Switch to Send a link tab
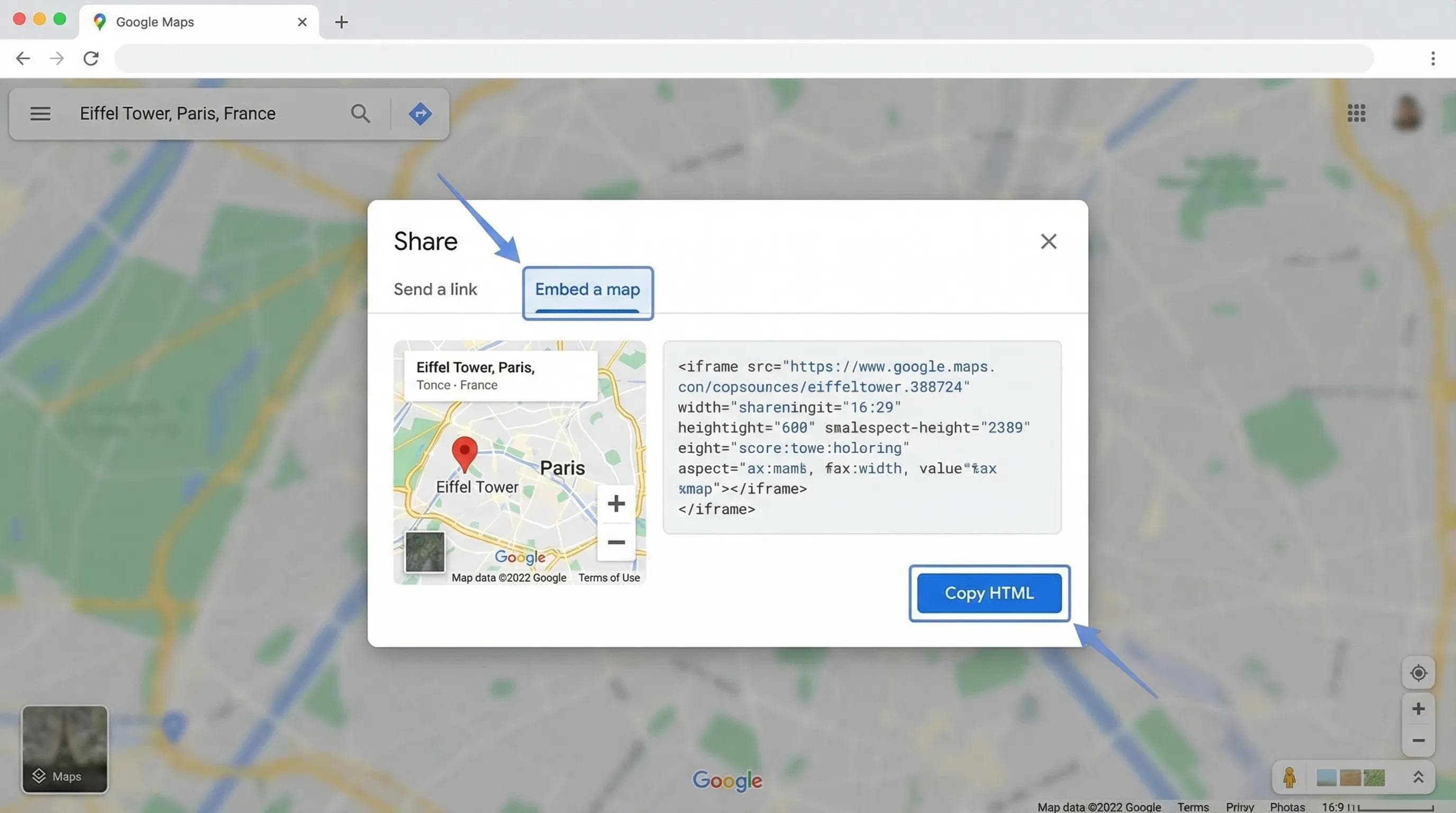The height and width of the screenshot is (813, 1456). point(435,290)
